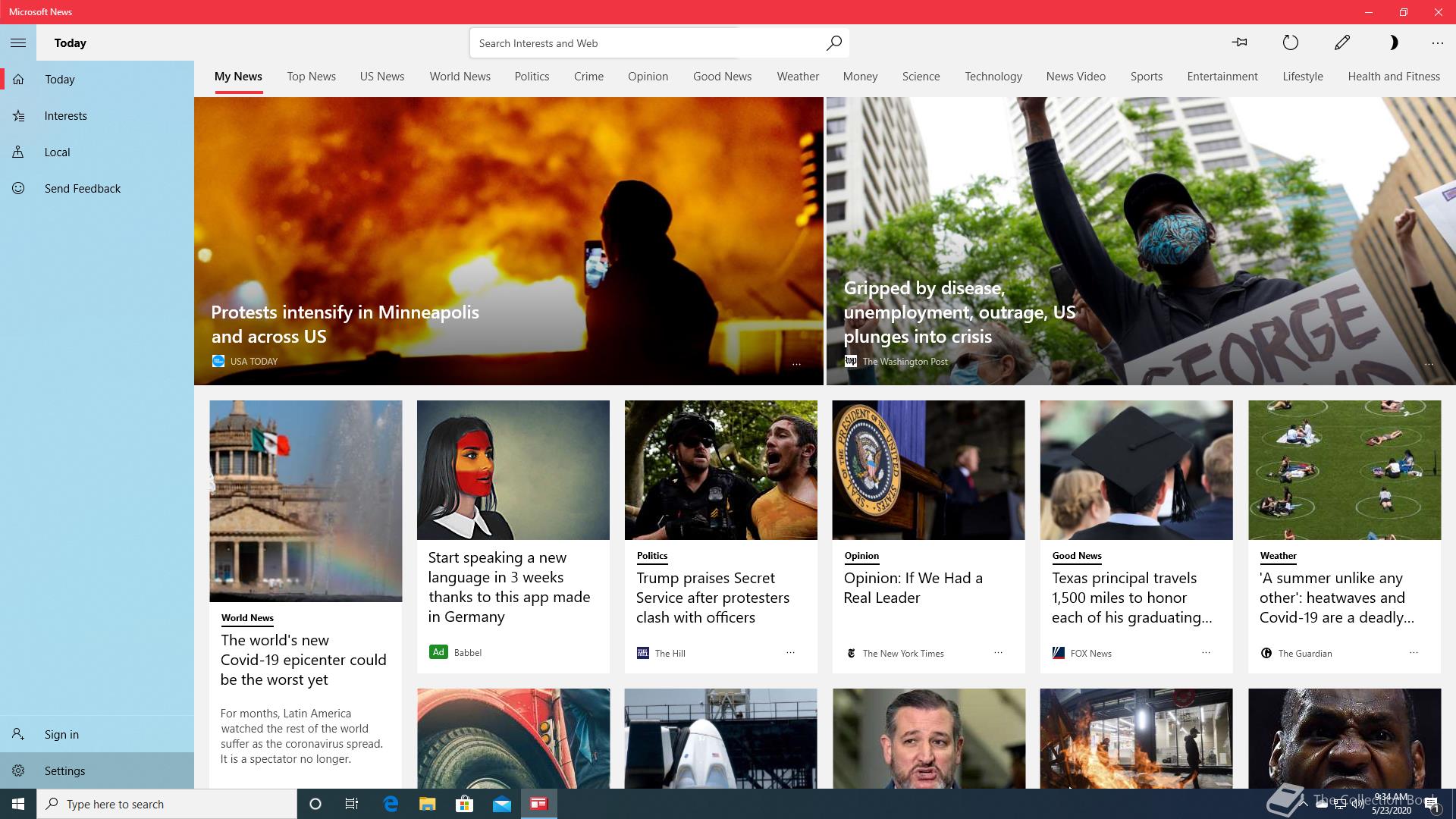Open the presidential seal photo thumbnail
Viewport: 1456px width, 819px height.
(x=928, y=470)
